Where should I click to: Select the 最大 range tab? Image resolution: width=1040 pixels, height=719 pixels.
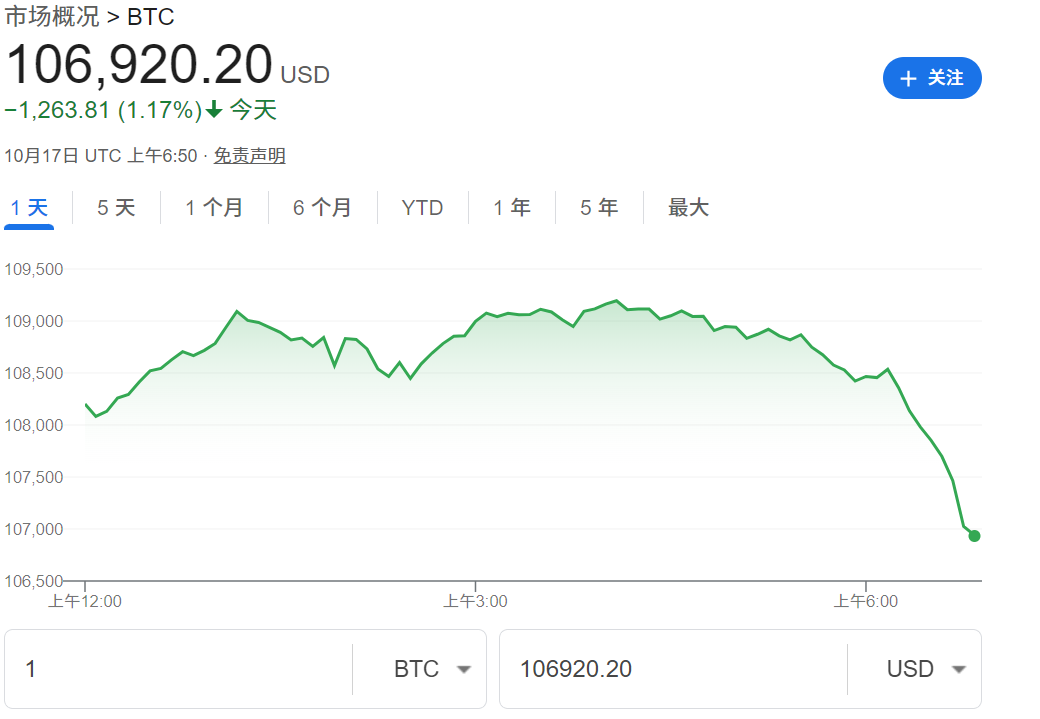pos(688,208)
